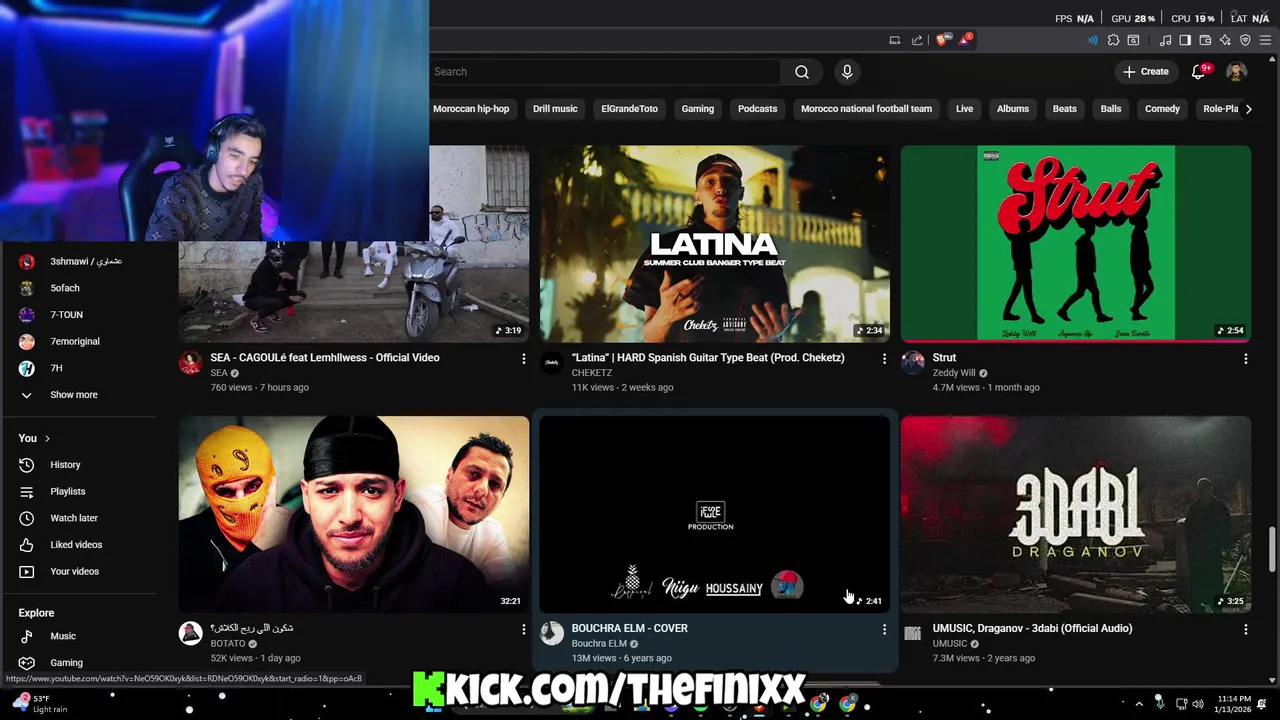Open more options for SEA CAGOULé video
Viewport: 1280px width, 720px height.
523,358
